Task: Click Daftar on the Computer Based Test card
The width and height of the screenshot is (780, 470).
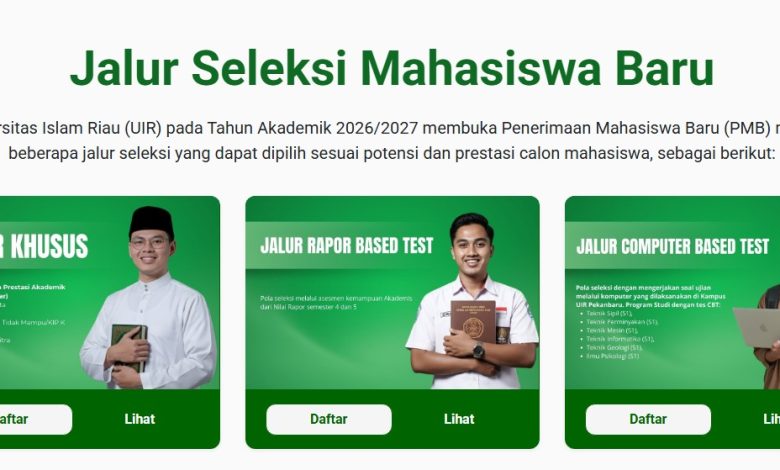Action: pos(648,419)
